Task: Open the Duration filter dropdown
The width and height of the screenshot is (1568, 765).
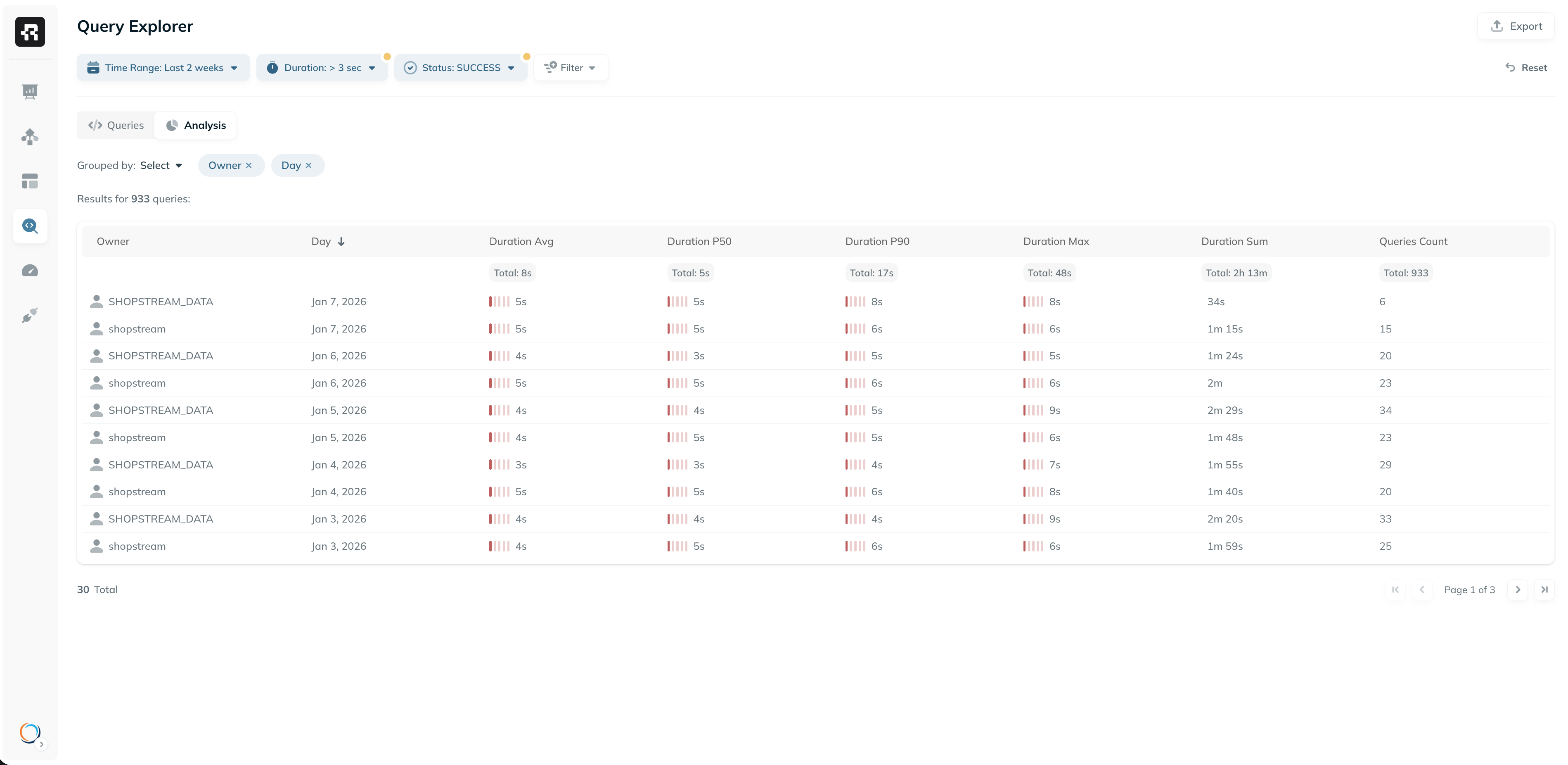Action: (322, 68)
